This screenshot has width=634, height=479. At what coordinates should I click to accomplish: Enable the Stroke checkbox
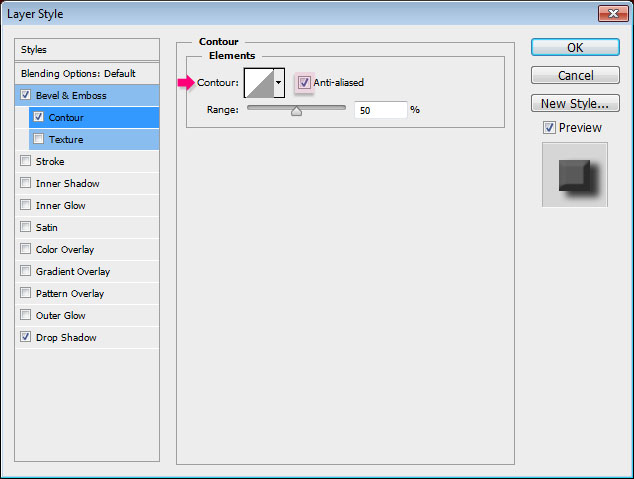(x=25, y=161)
